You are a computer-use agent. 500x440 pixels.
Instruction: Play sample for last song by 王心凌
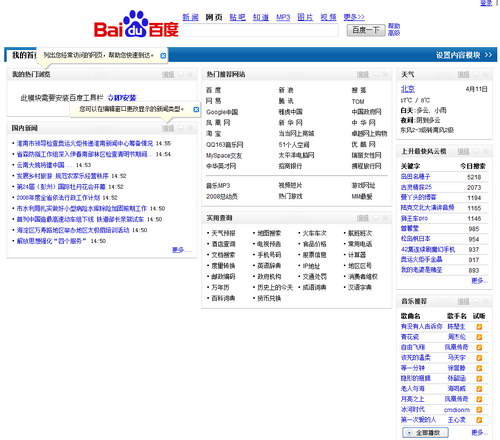(479, 420)
